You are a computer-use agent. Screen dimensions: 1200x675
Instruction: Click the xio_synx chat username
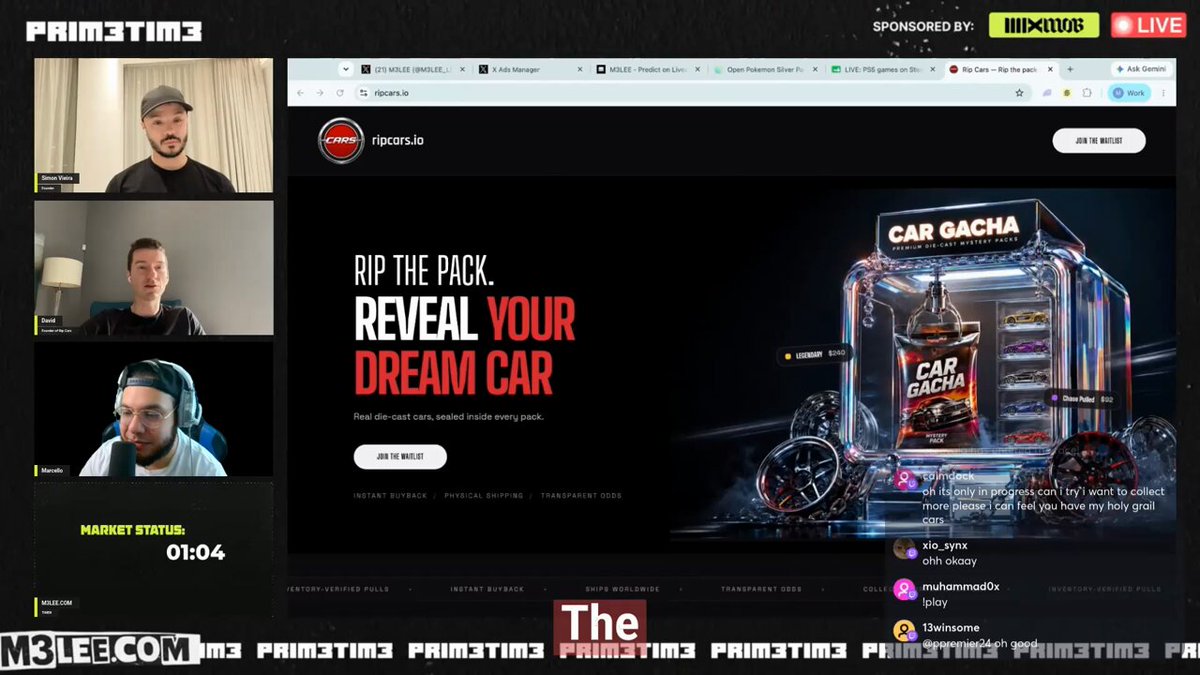pyautogui.click(x=944, y=545)
